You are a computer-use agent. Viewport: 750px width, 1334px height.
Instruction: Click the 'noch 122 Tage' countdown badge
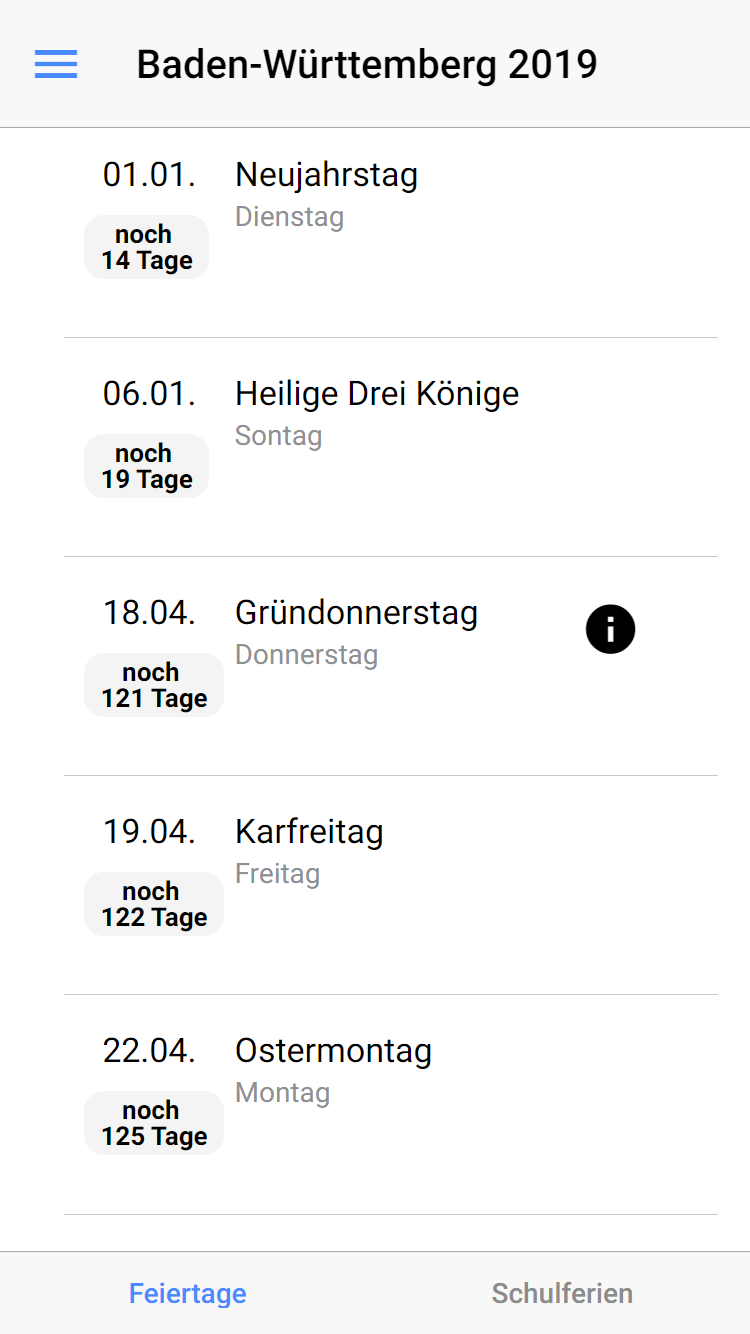[154, 904]
